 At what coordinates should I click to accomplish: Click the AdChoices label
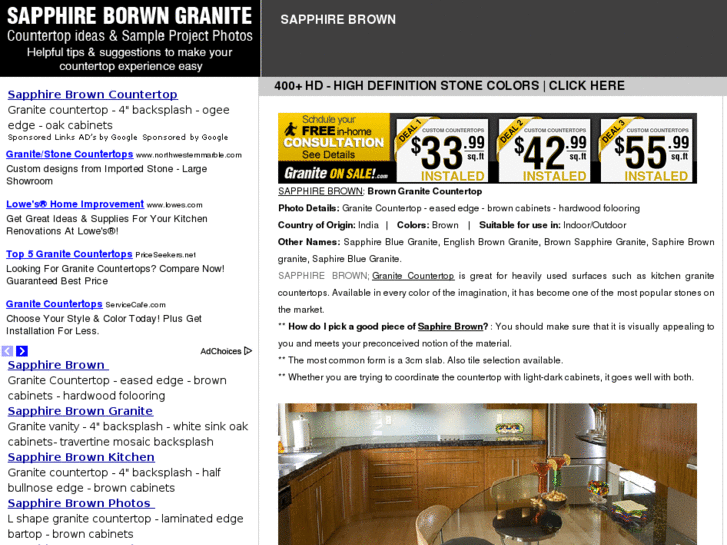pos(221,351)
